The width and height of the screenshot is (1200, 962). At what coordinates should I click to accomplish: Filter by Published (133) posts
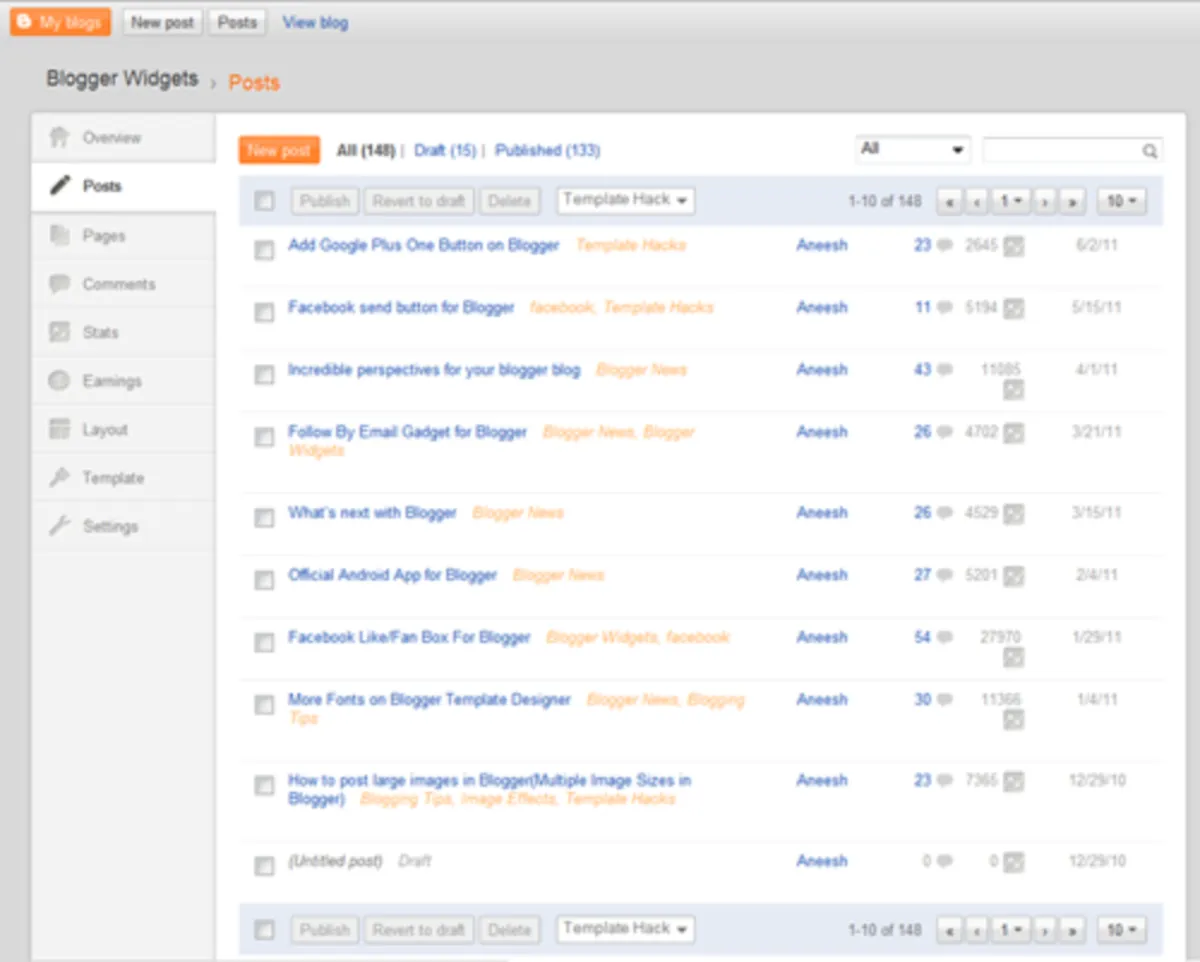click(x=547, y=150)
